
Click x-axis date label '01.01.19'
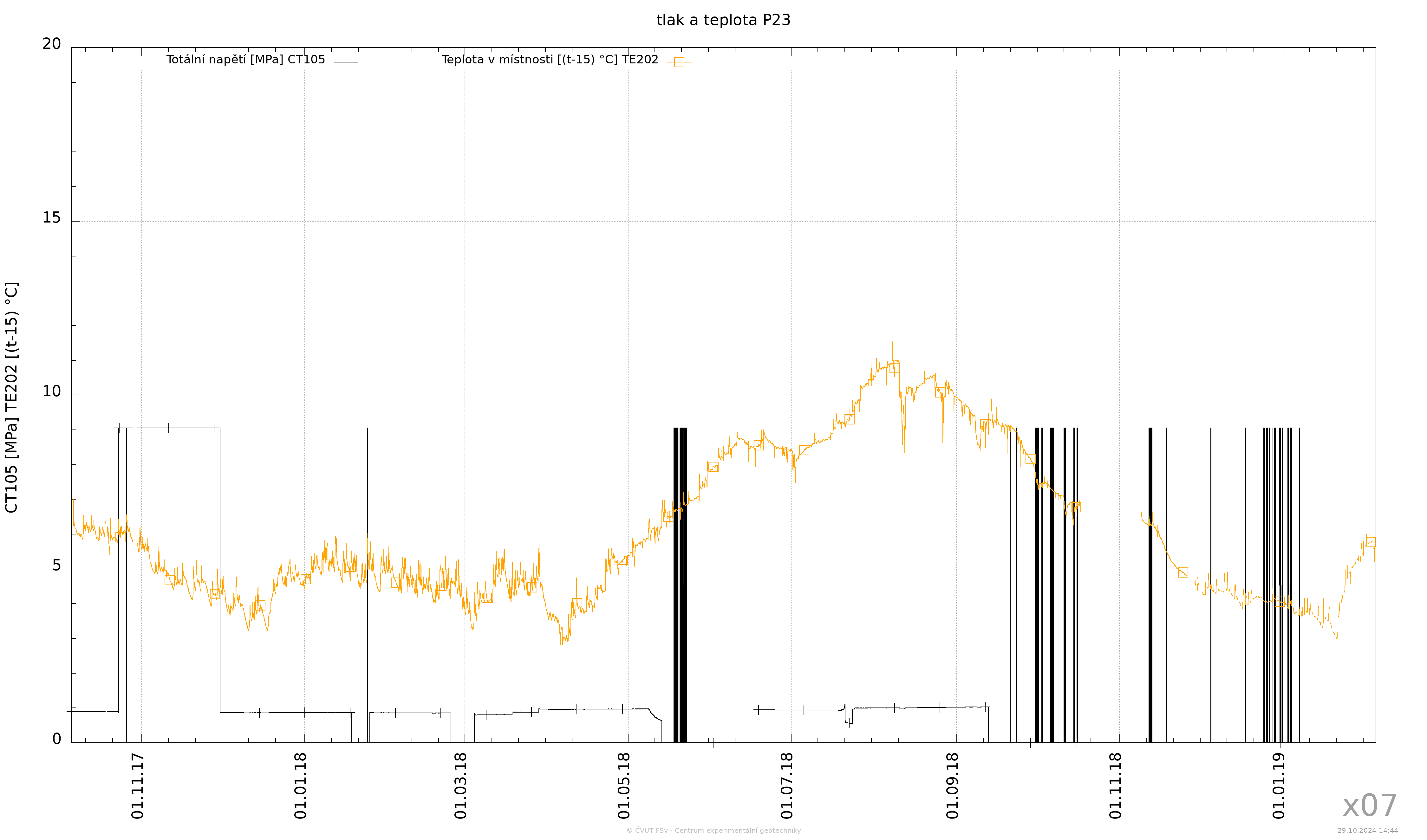pos(1279,786)
